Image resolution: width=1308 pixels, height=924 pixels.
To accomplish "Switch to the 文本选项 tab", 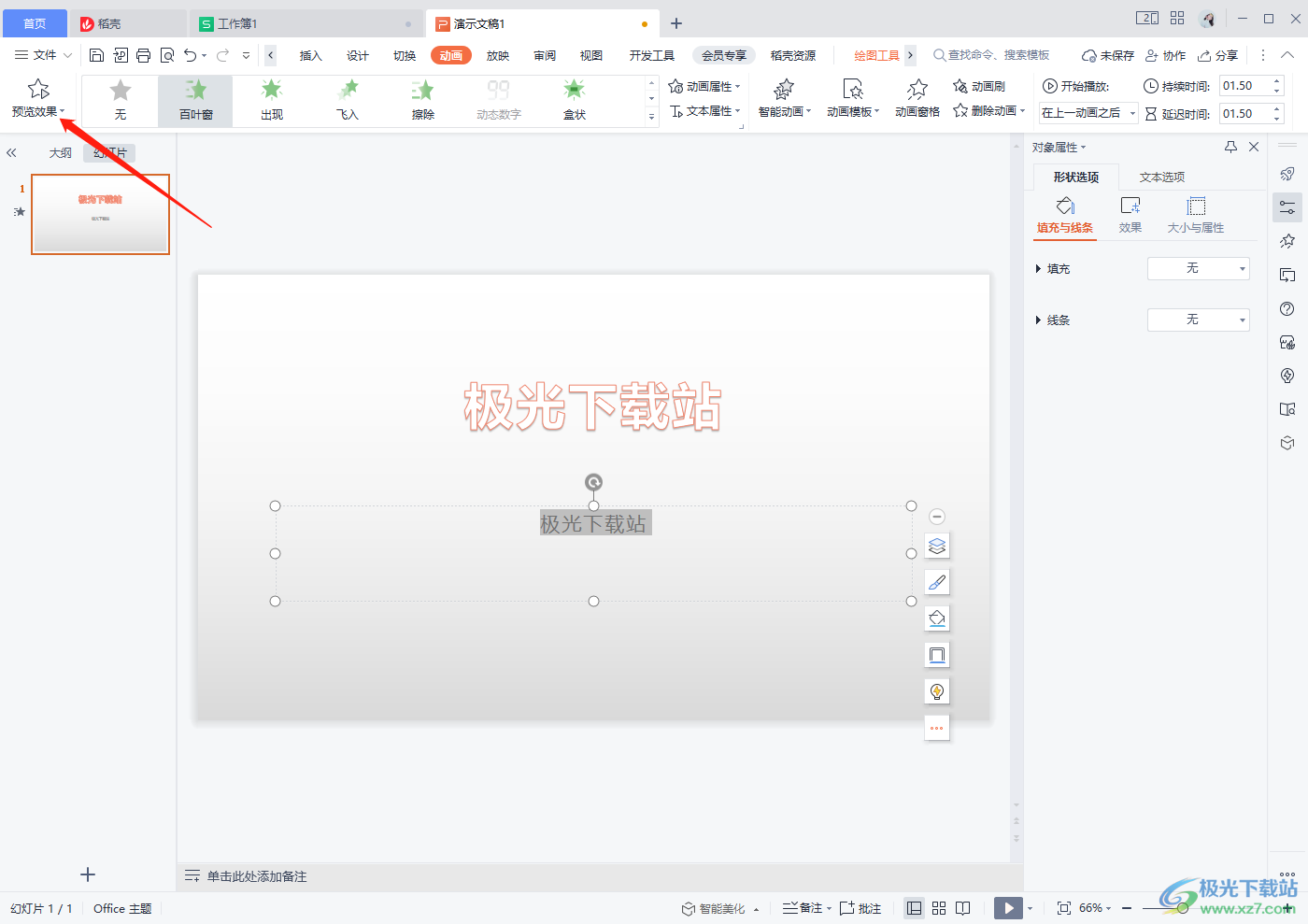I will click(1161, 177).
